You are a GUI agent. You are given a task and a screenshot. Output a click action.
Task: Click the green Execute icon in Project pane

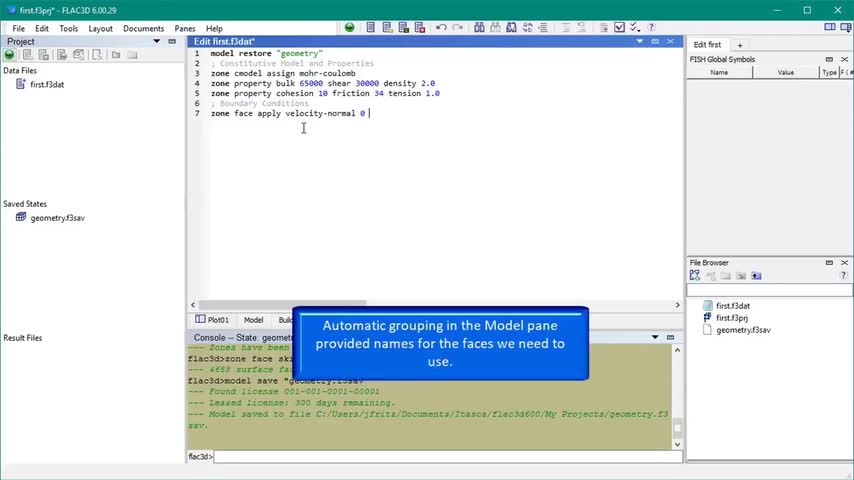point(9,54)
